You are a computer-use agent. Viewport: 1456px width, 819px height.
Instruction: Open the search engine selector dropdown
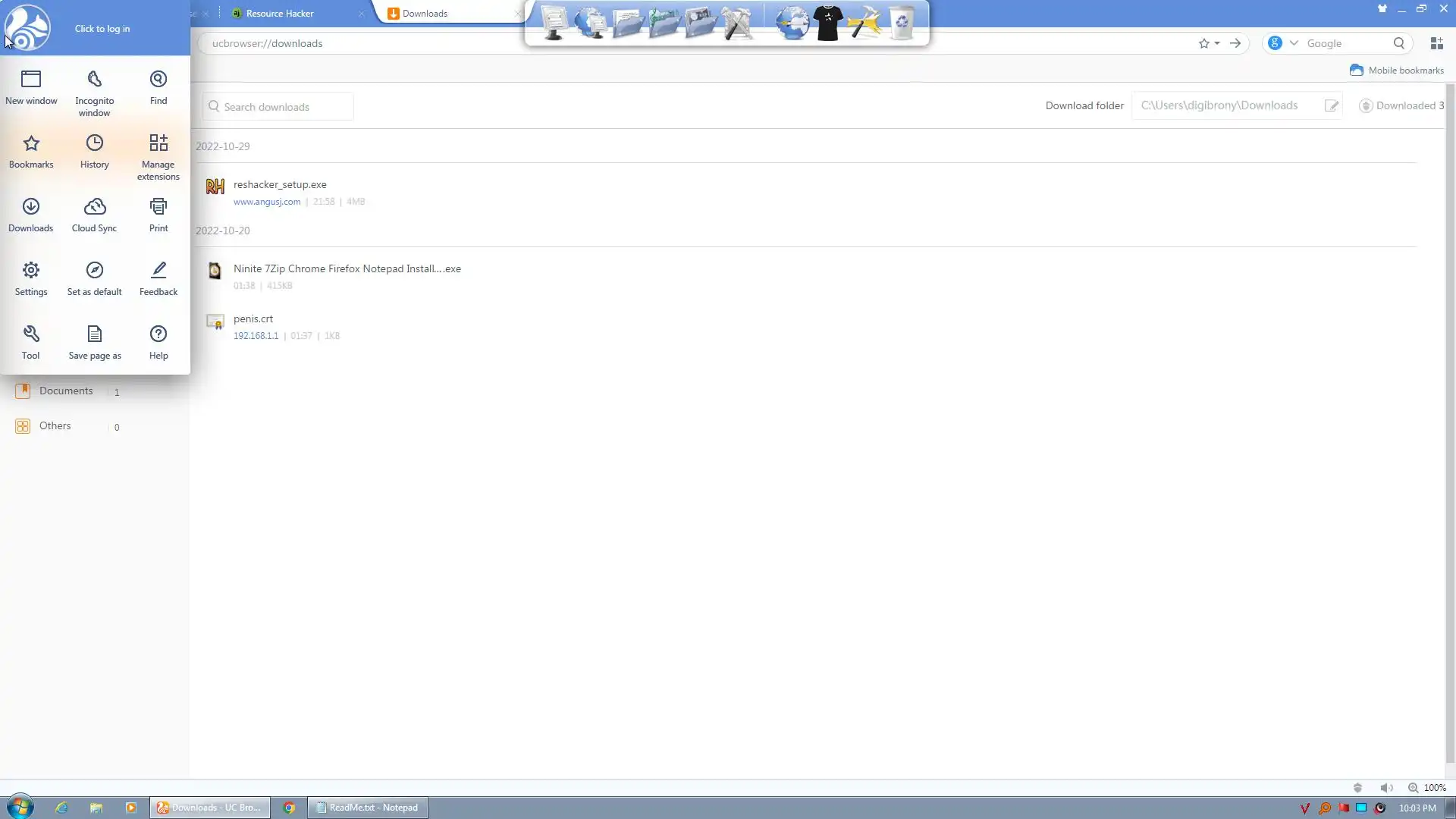click(1294, 44)
